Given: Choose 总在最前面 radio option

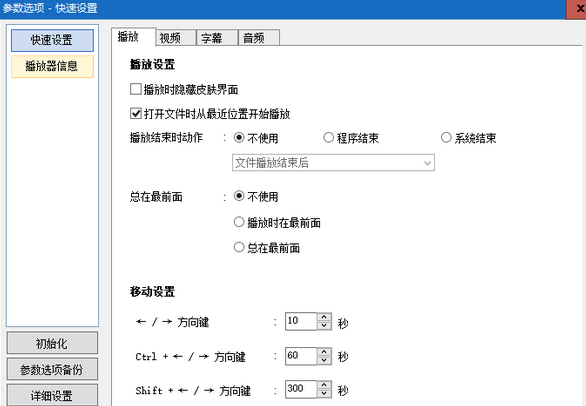Looking at the screenshot, I should click(239, 247).
